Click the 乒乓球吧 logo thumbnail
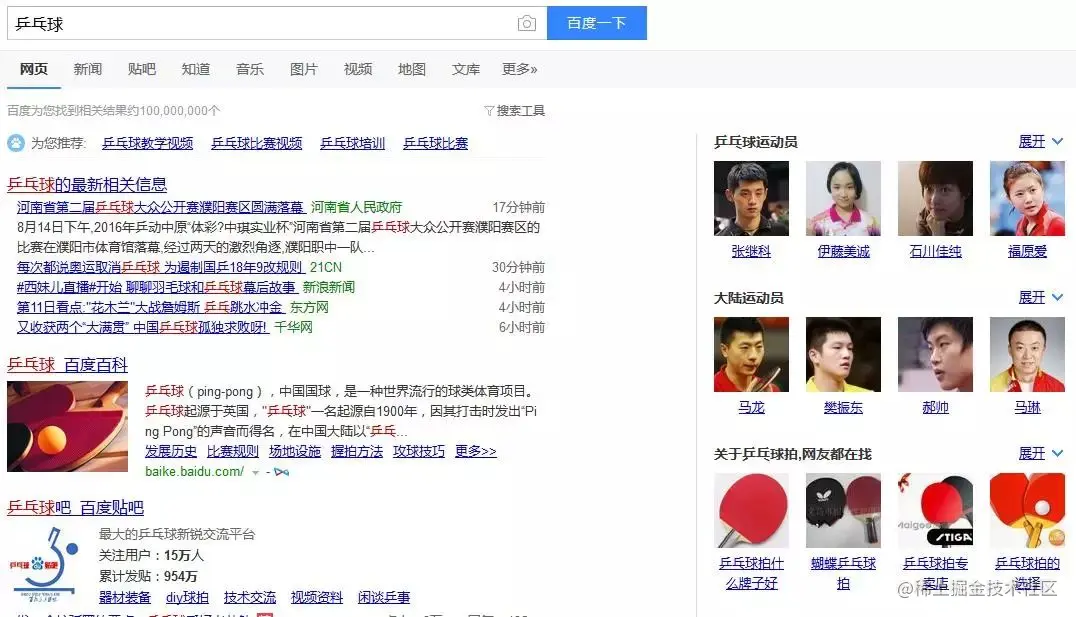Viewport: 1076px width, 617px height. coord(43,565)
